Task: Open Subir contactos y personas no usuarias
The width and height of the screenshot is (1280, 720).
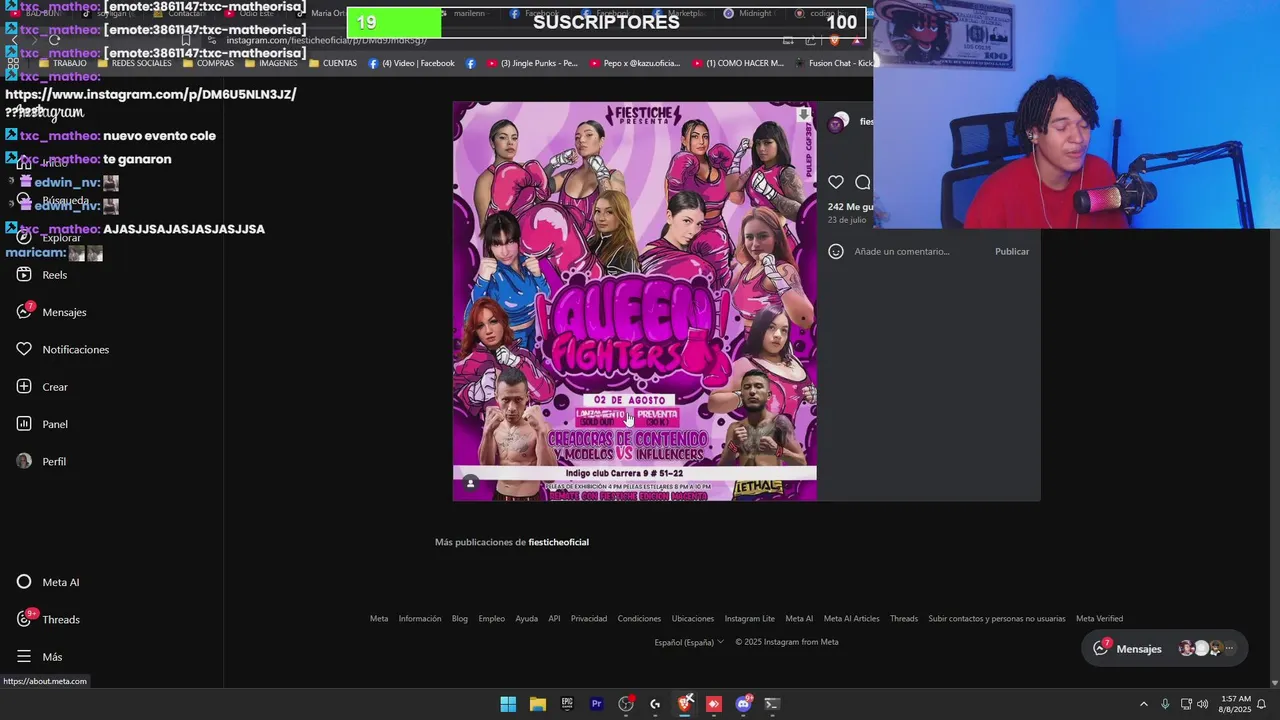Action: tap(997, 618)
